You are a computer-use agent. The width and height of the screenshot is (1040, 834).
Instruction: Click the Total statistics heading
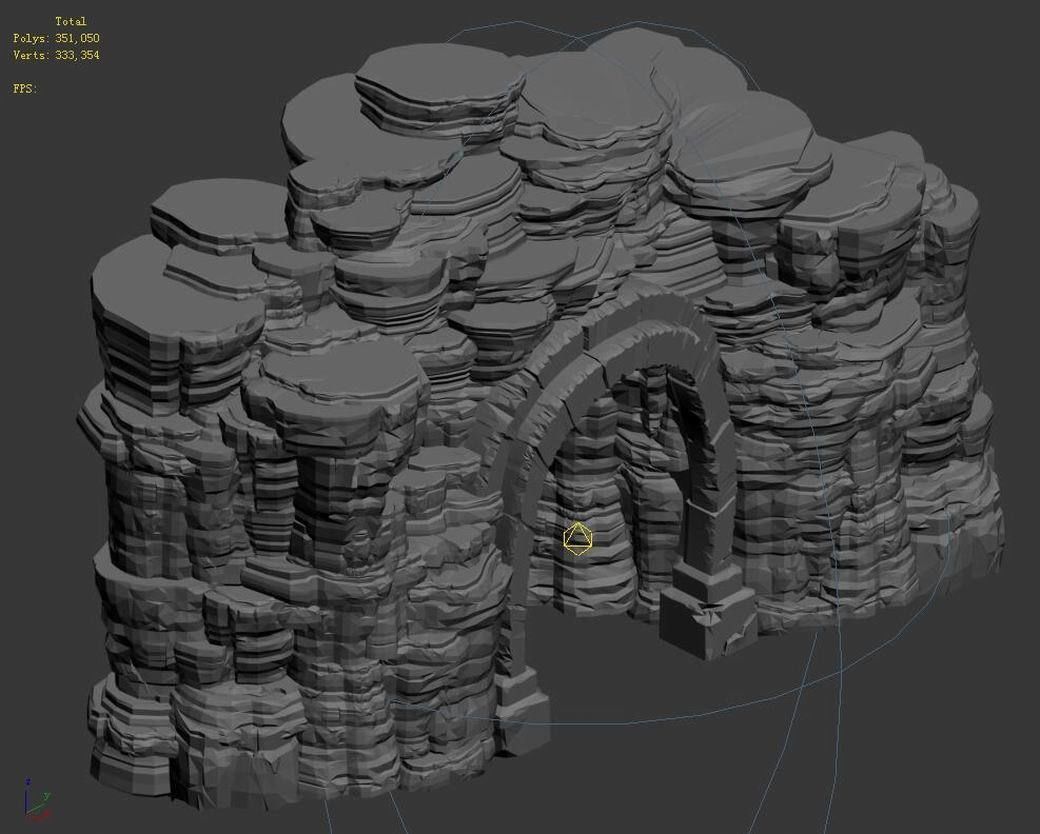(x=70, y=21)
